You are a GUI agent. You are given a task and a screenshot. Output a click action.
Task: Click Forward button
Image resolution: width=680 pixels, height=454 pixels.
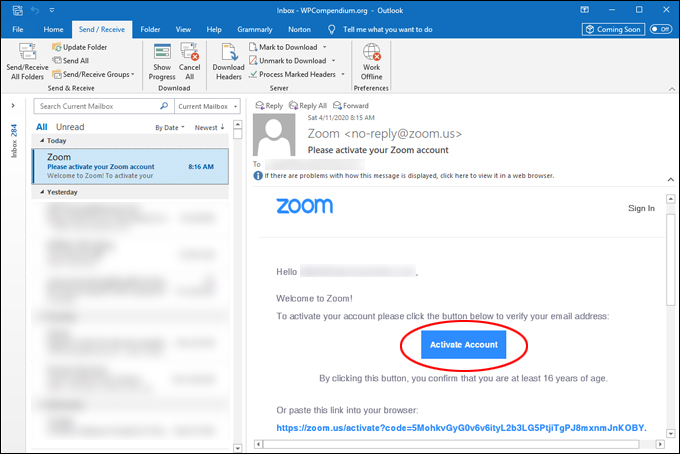[351, 105]
